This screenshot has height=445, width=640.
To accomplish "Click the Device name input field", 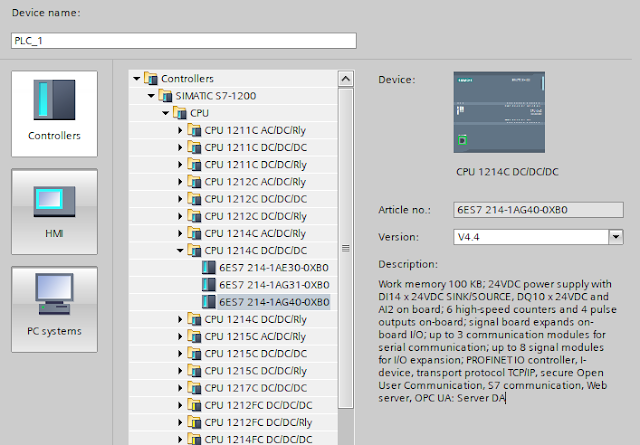I will click(x=184, y=41).
